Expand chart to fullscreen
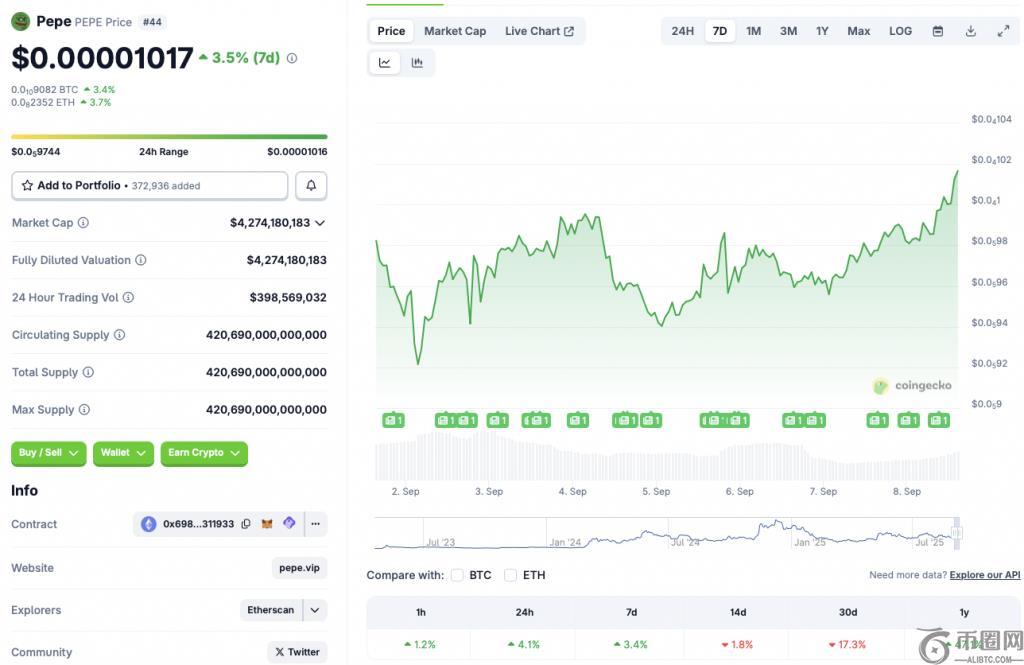Screen dimensions: 1024x665 click(1003, 31)
